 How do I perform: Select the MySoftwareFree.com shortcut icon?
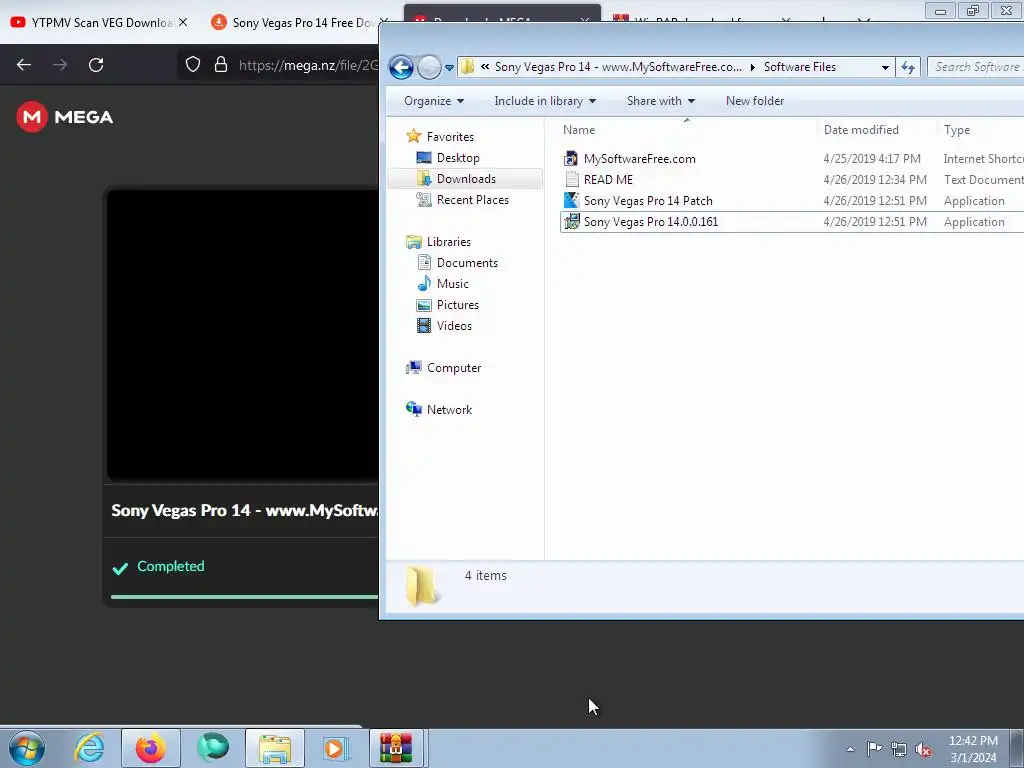pyautogui.click(x=571, y=159)
